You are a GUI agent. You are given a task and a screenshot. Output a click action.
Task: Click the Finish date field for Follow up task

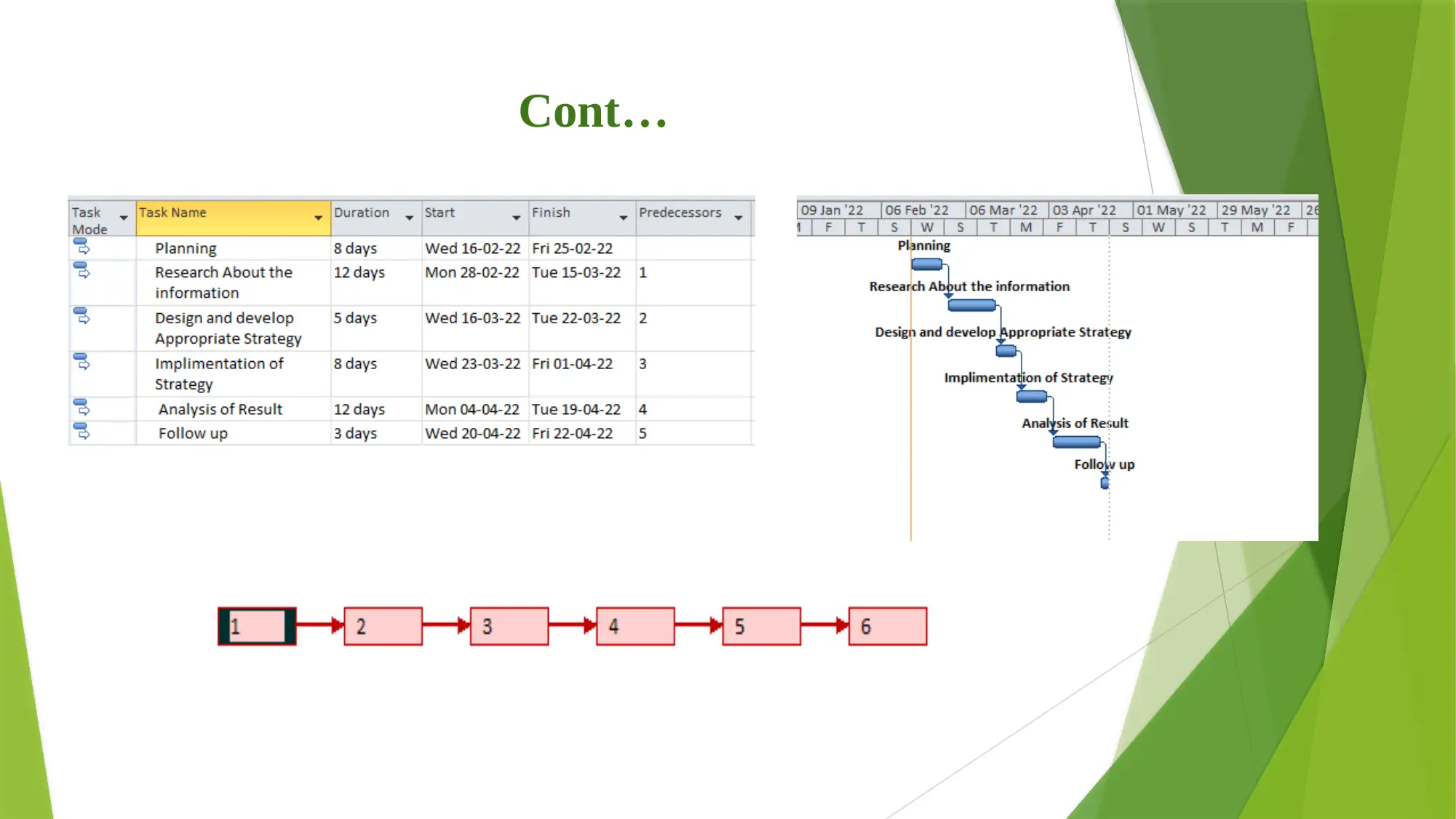click(575, 433)
